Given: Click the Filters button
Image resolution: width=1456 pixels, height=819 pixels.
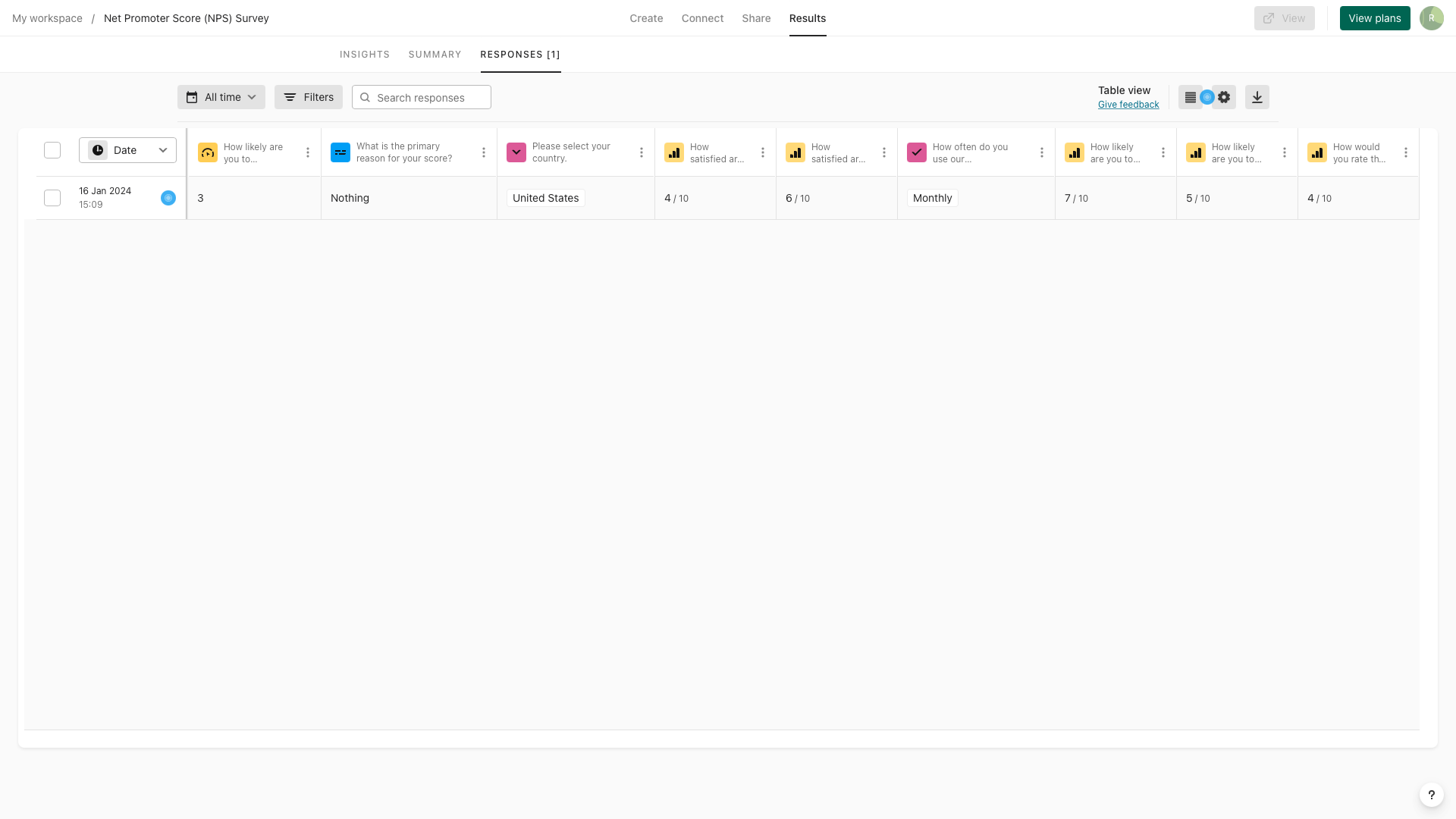Looking at the screenshot, I should pyautogui.click(x=309, y=97).
